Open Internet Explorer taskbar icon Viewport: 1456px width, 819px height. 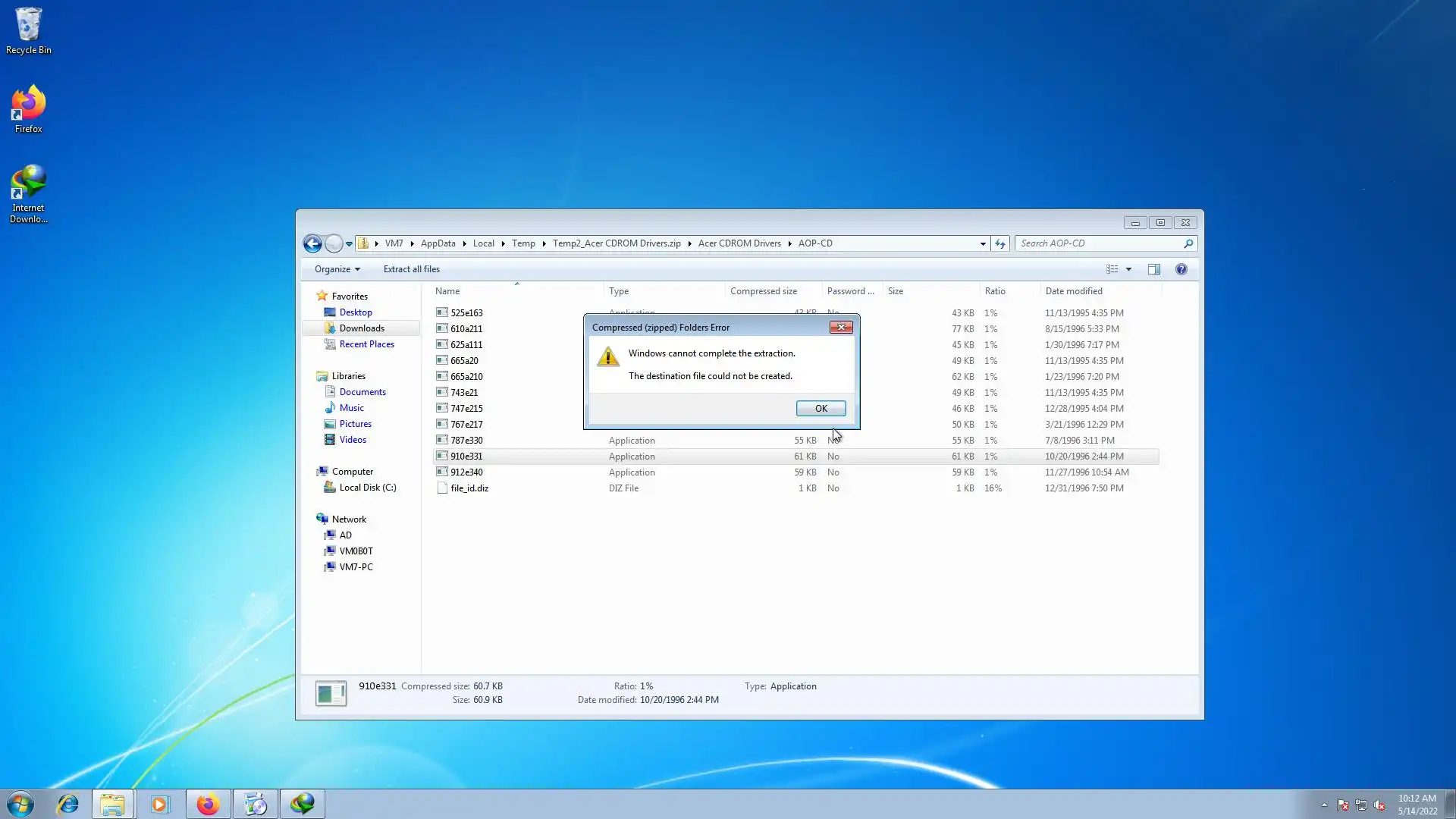pos(67,804)
